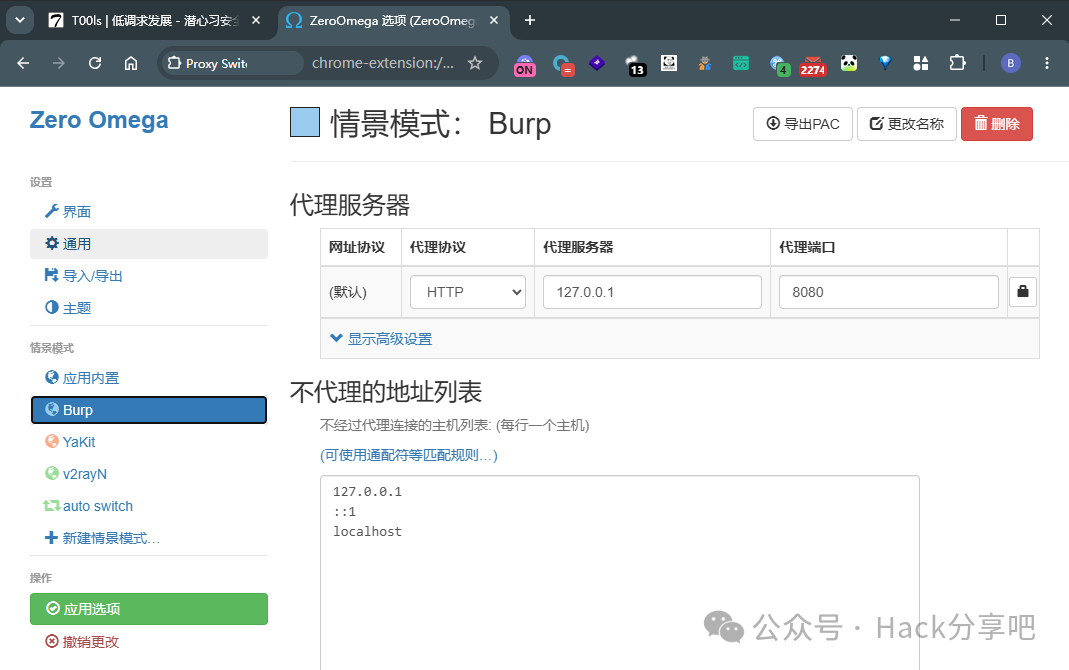Click 新建情景模式 to add profile
This screenshot has width=1069, height=670.
point(149,538)
